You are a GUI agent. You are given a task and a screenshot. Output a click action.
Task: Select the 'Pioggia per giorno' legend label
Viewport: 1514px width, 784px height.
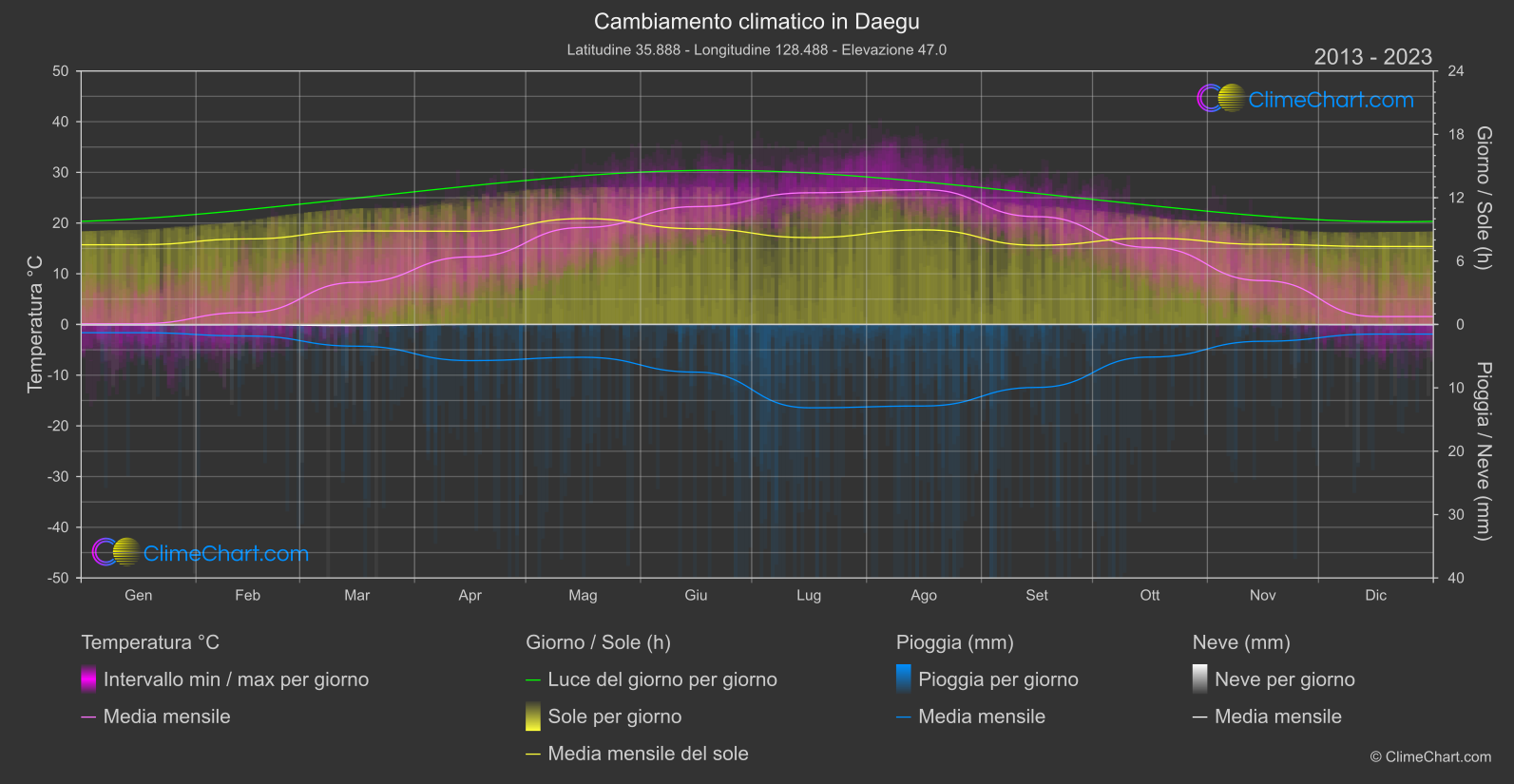pyautogui.click(x=998, y=679)
